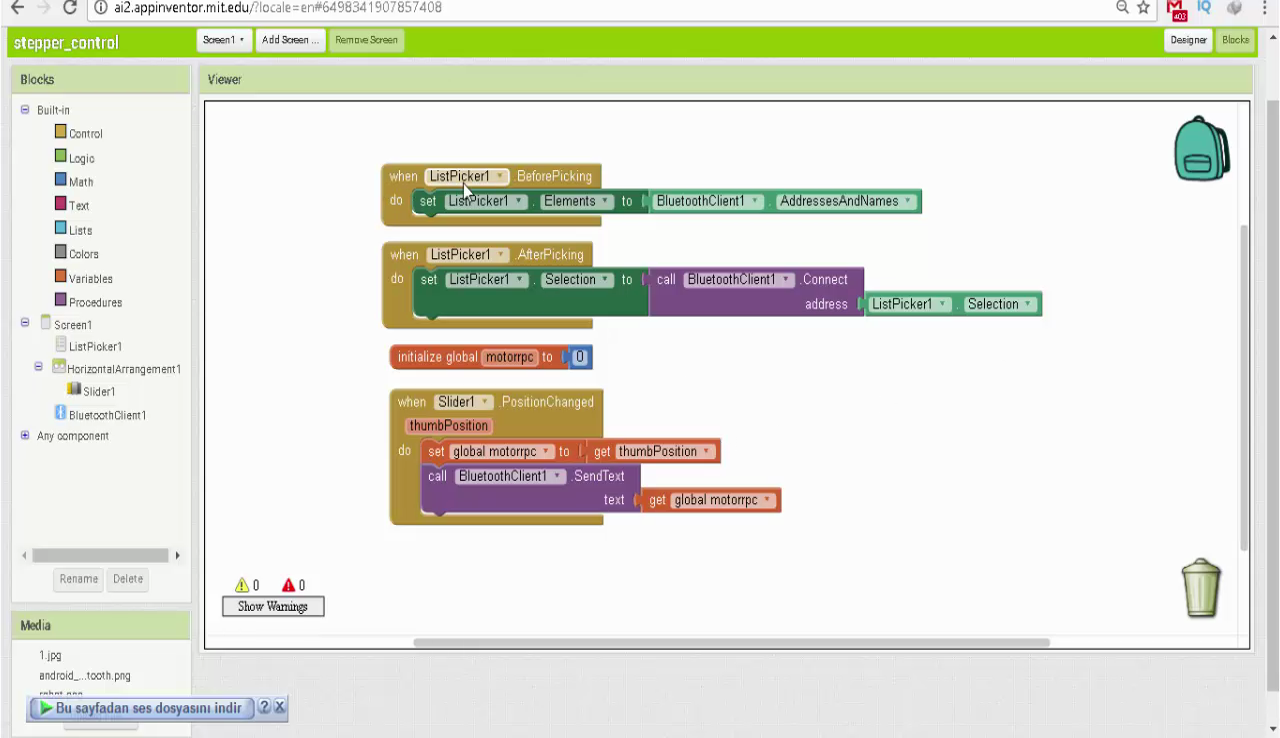Viewport: 1280px width, 738px height.
Task: Open the AddressesAndNames property dropdown
Action: [x=845, y=201]
